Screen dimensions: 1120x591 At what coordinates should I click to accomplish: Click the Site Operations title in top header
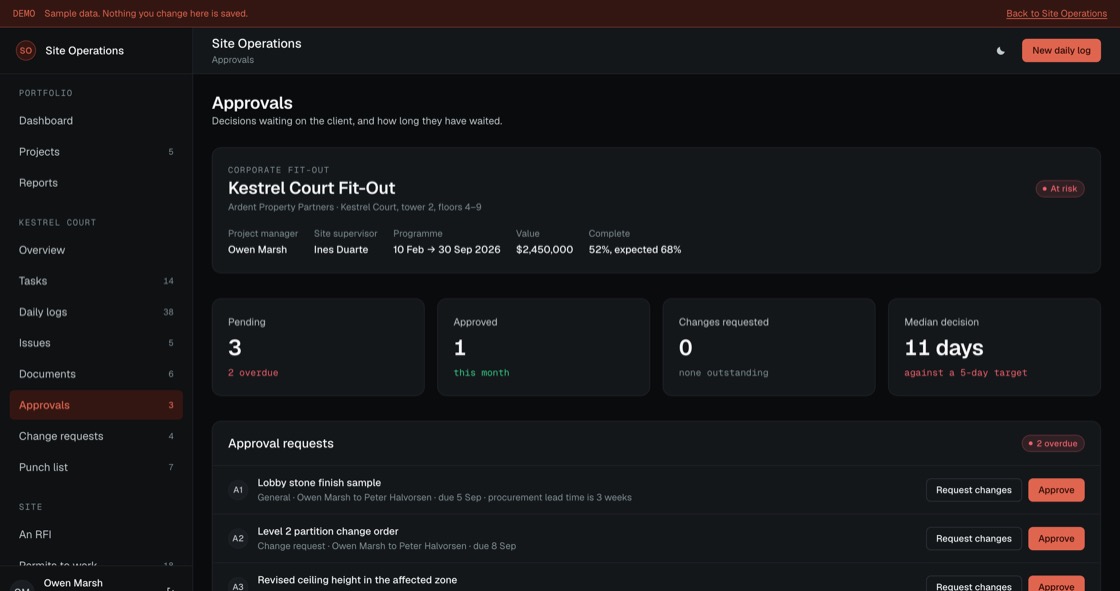coord(256,44)
